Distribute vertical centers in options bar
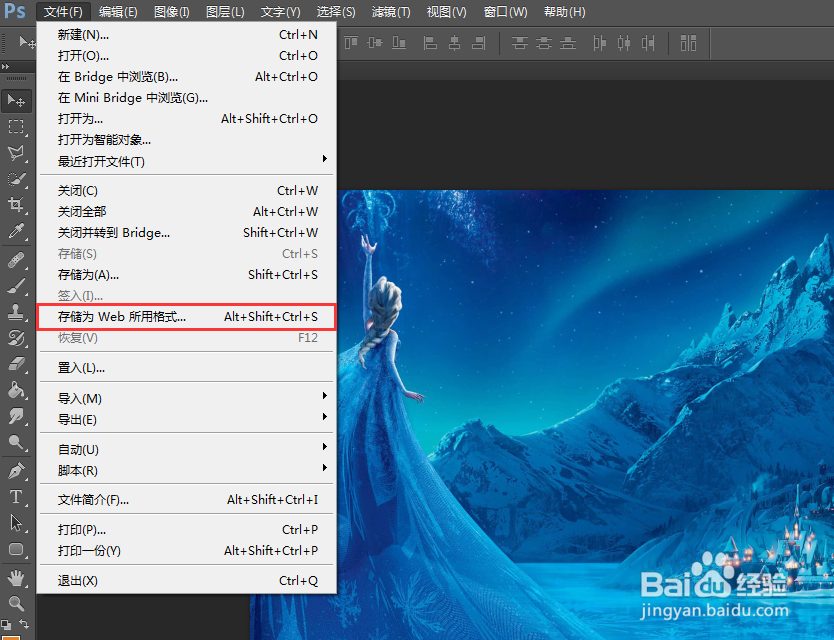This screenshot has width=834, height=640. coord(544,43)
